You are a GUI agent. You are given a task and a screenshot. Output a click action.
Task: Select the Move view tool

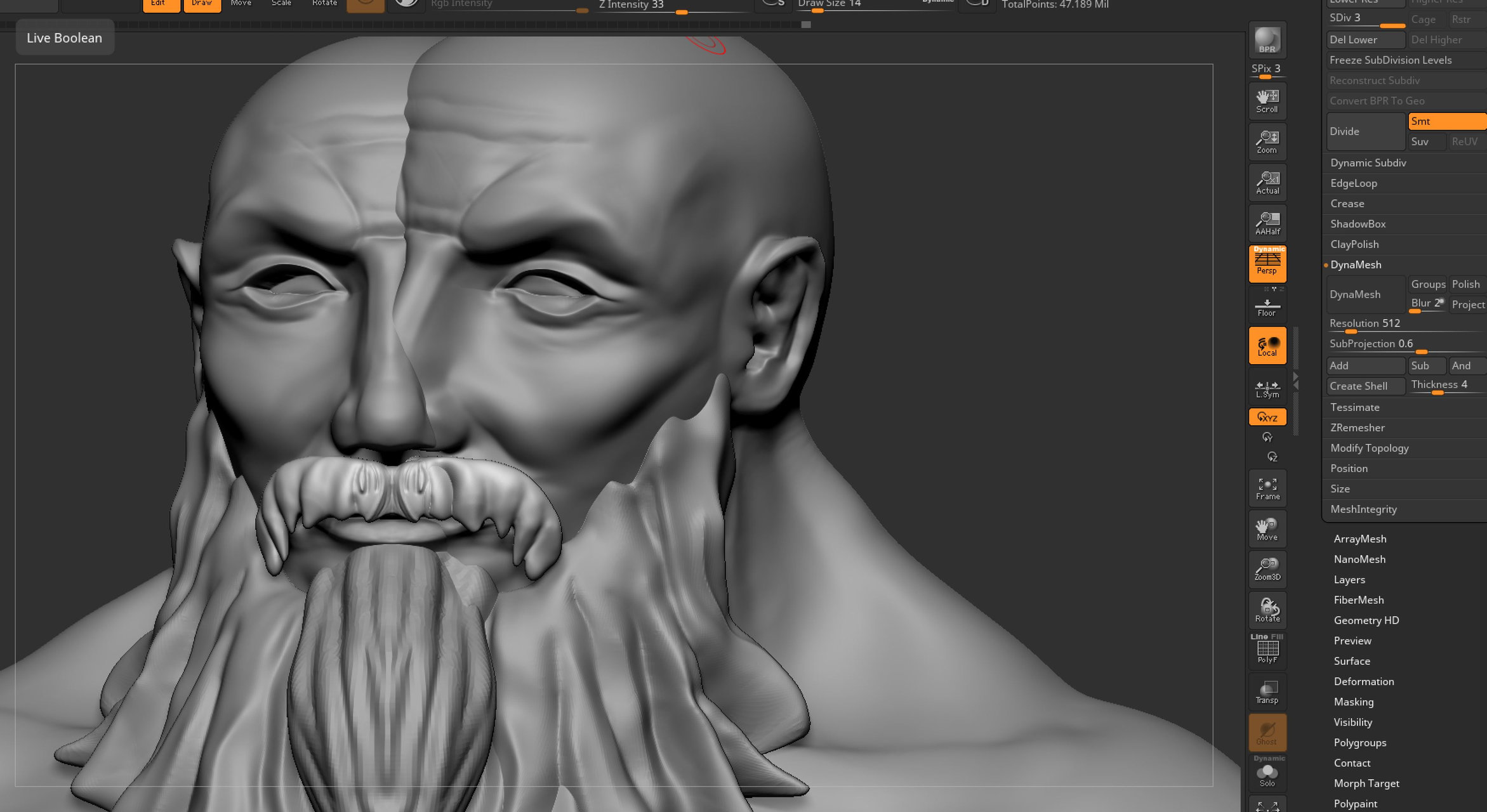point(1267,529)
